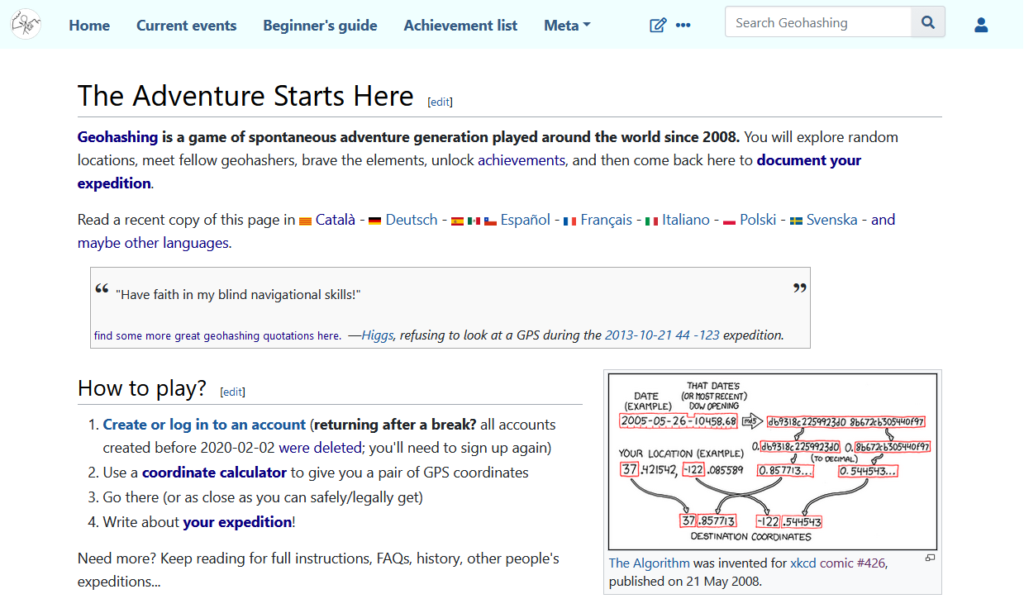Open the Achievement list page
Viewport: 1024px width, 613px height.
pos(460,25)
